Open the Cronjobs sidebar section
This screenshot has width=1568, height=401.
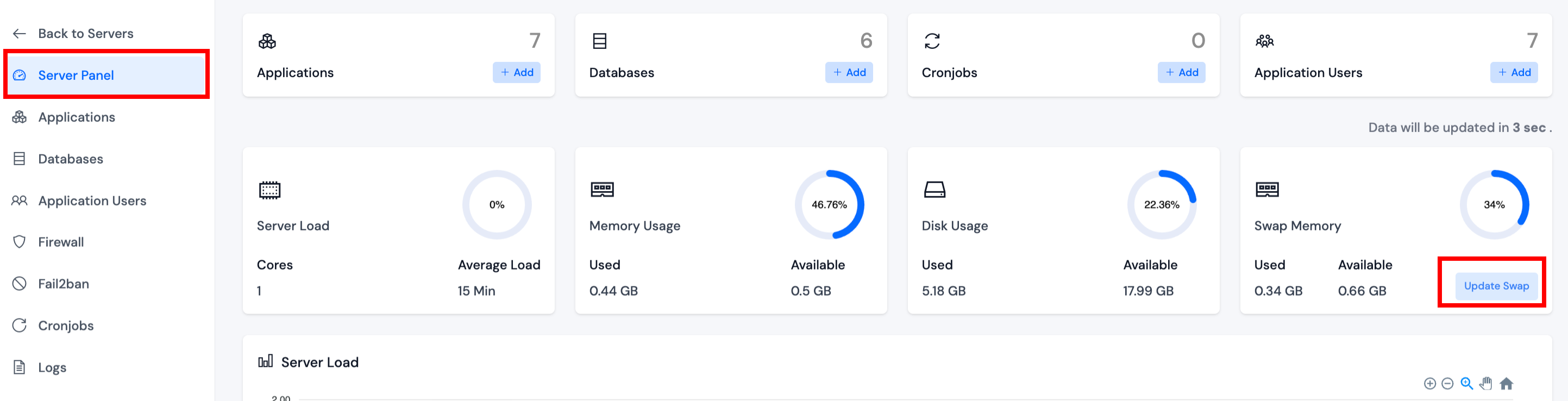pos(66,325)
